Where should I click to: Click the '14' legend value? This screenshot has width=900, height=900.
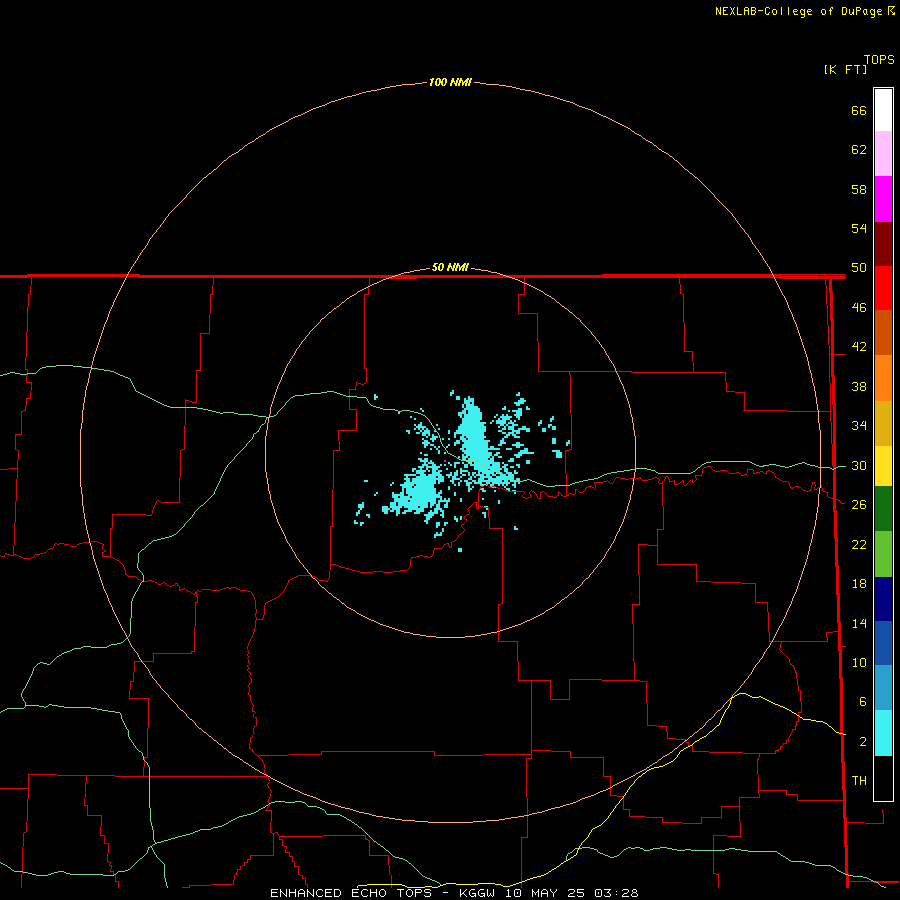click(x=859, y=623)
